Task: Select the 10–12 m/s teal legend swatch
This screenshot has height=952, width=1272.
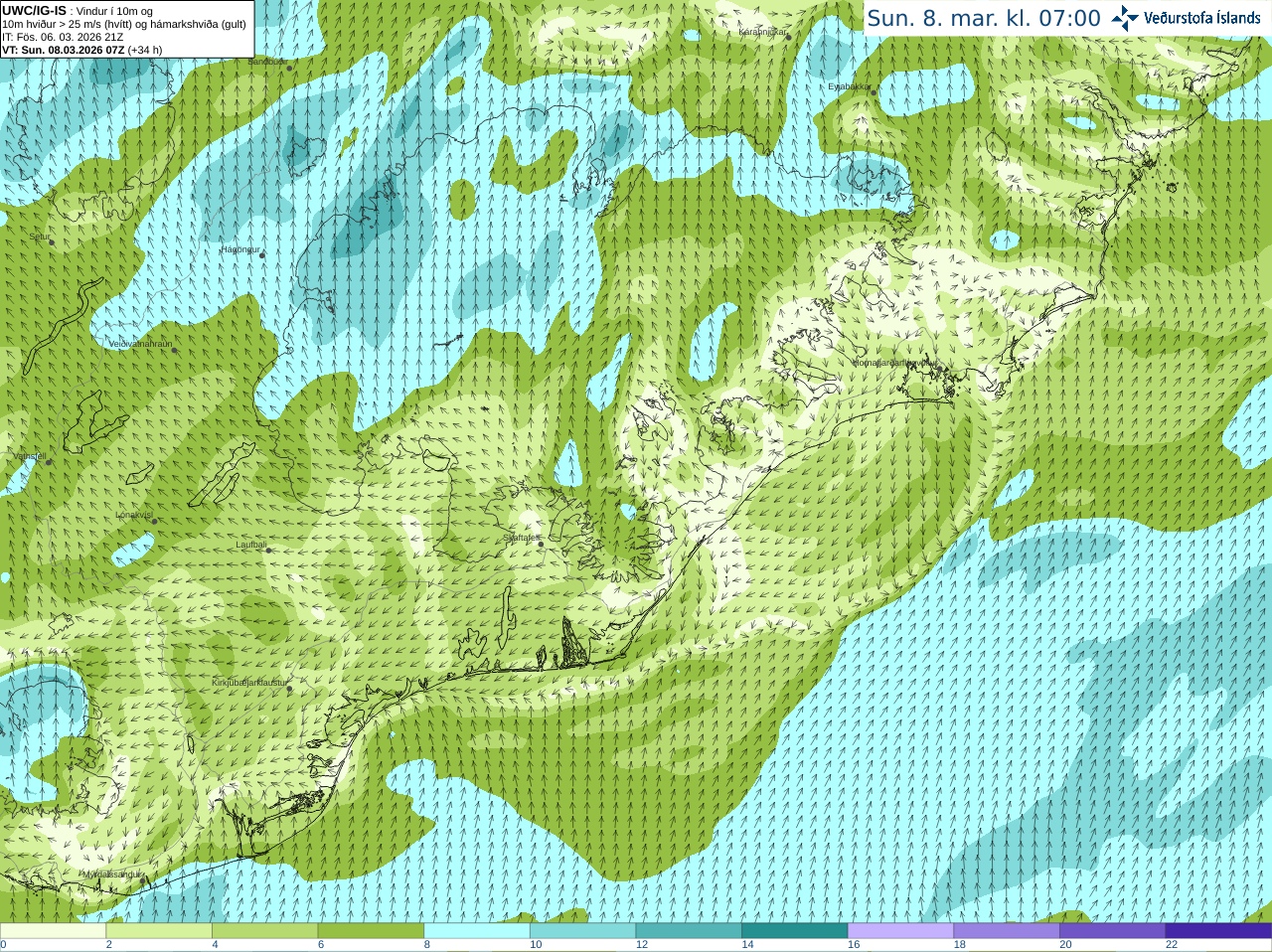Action: tap(582, 931)
